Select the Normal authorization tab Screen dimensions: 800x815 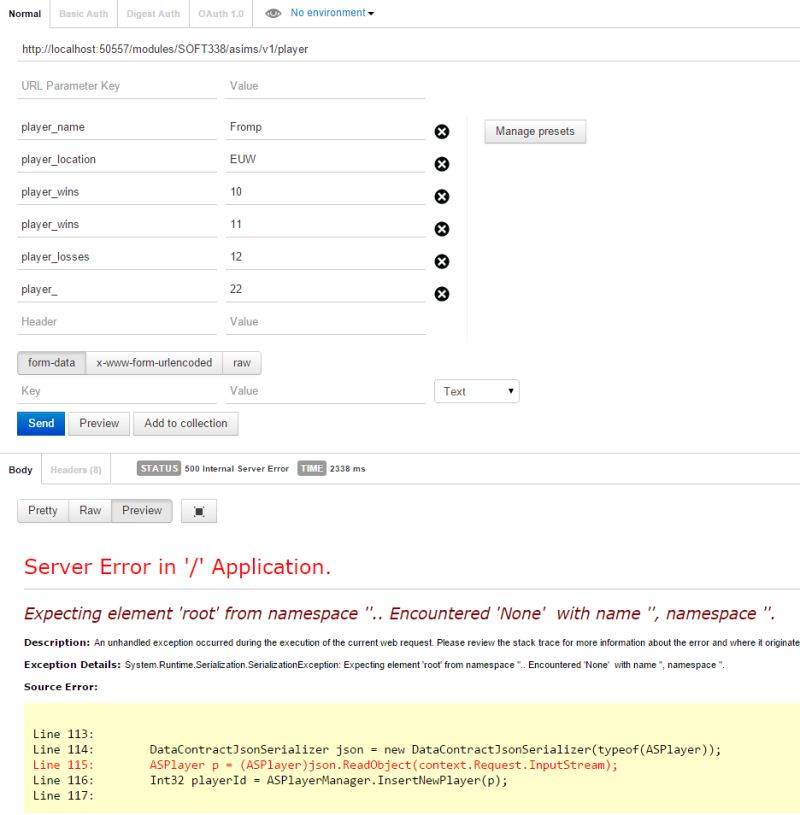[x=24, y=14]
